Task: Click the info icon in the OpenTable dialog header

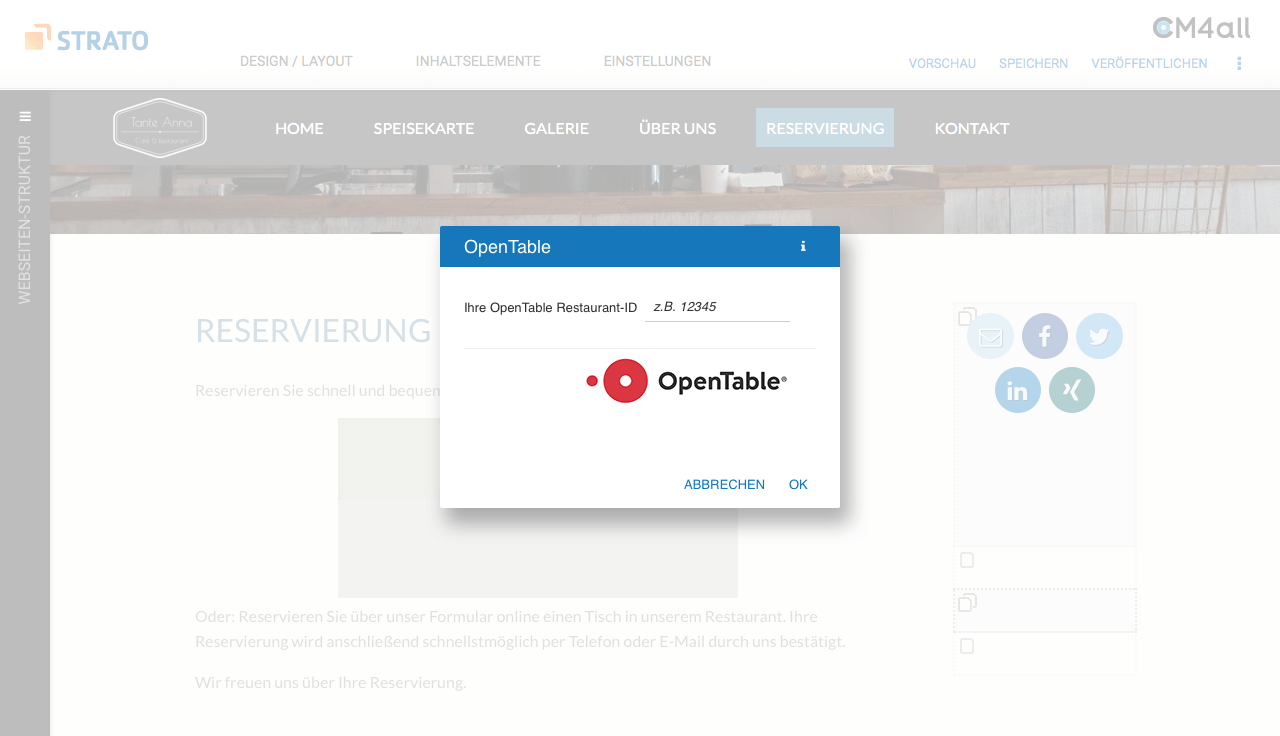Action: coord(803,246)
